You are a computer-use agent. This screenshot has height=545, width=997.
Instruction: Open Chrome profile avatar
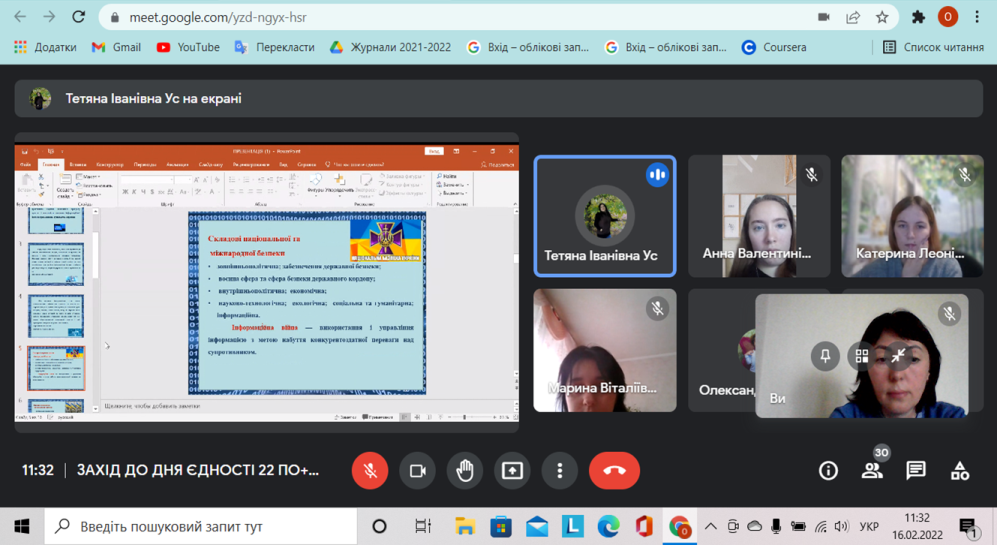[x=947, y=17]
